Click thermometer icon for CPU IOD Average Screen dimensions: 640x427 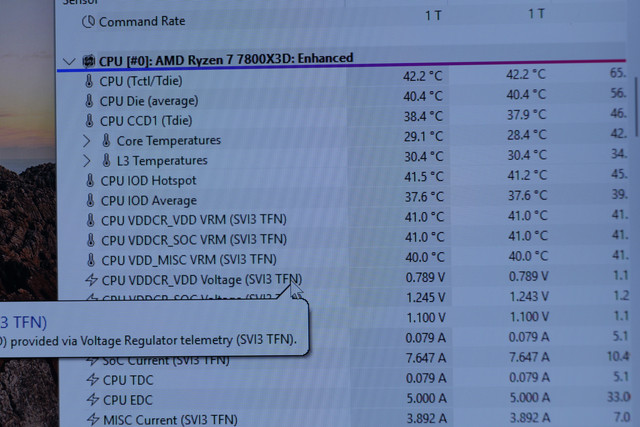90,200
